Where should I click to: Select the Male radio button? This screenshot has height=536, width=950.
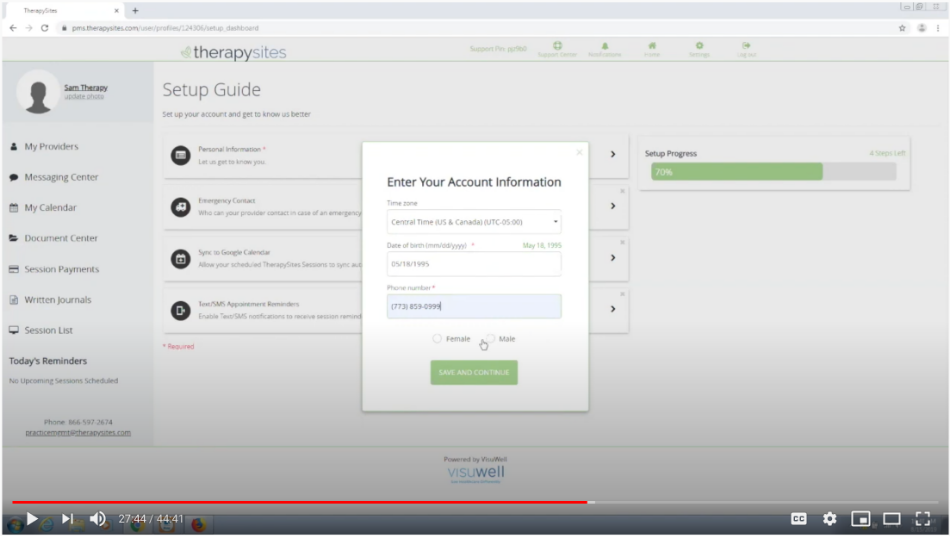tap(491, 339)
